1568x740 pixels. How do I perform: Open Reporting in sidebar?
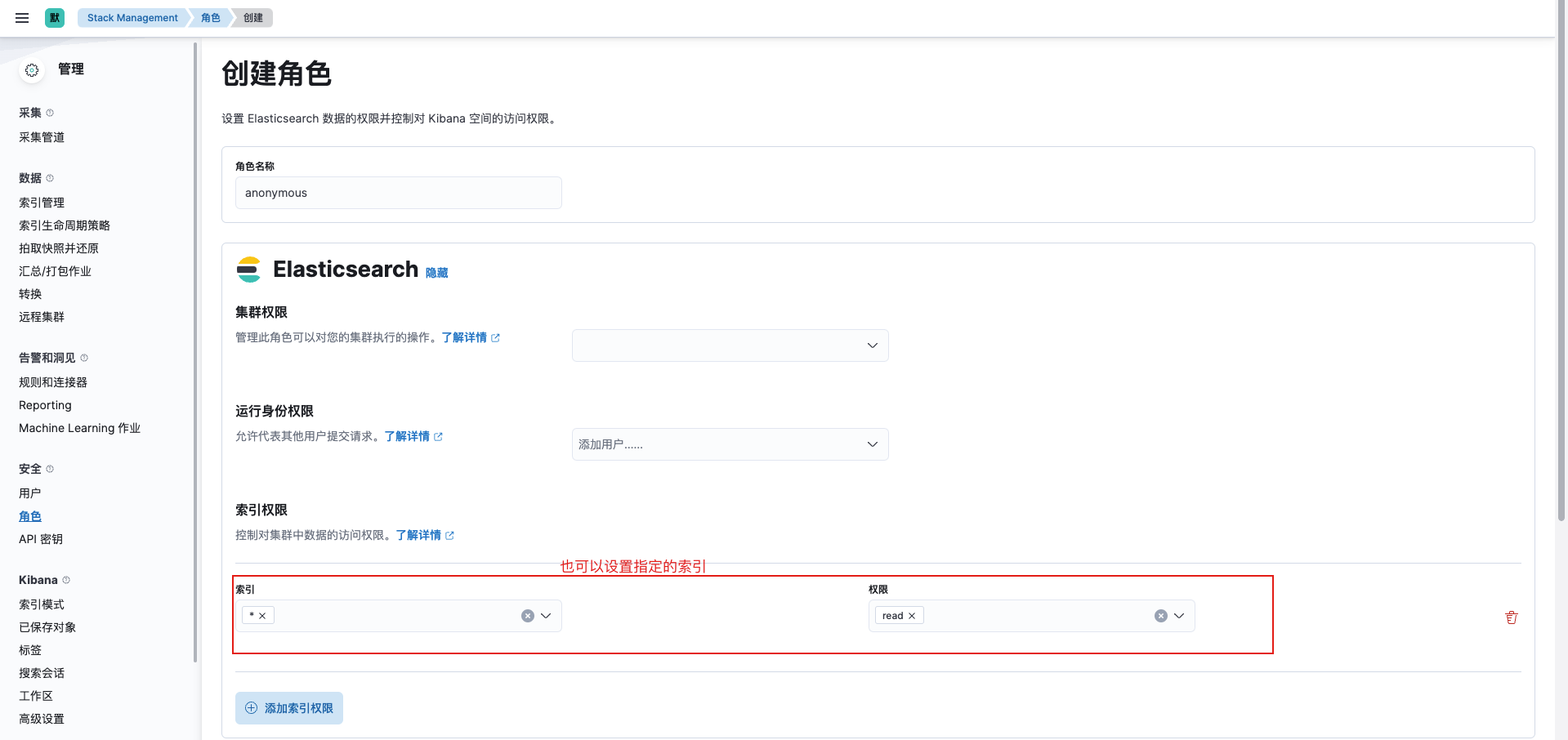click(x=45, y=405)
